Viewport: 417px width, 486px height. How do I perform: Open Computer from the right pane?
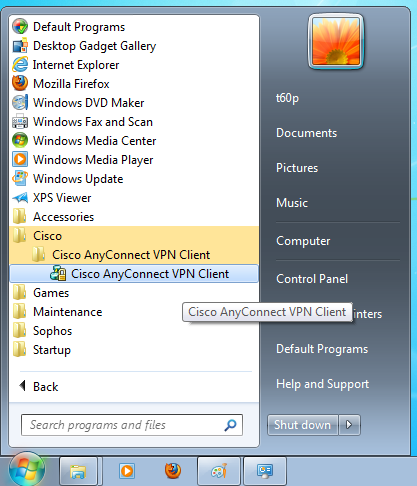(x=303, y=241)
